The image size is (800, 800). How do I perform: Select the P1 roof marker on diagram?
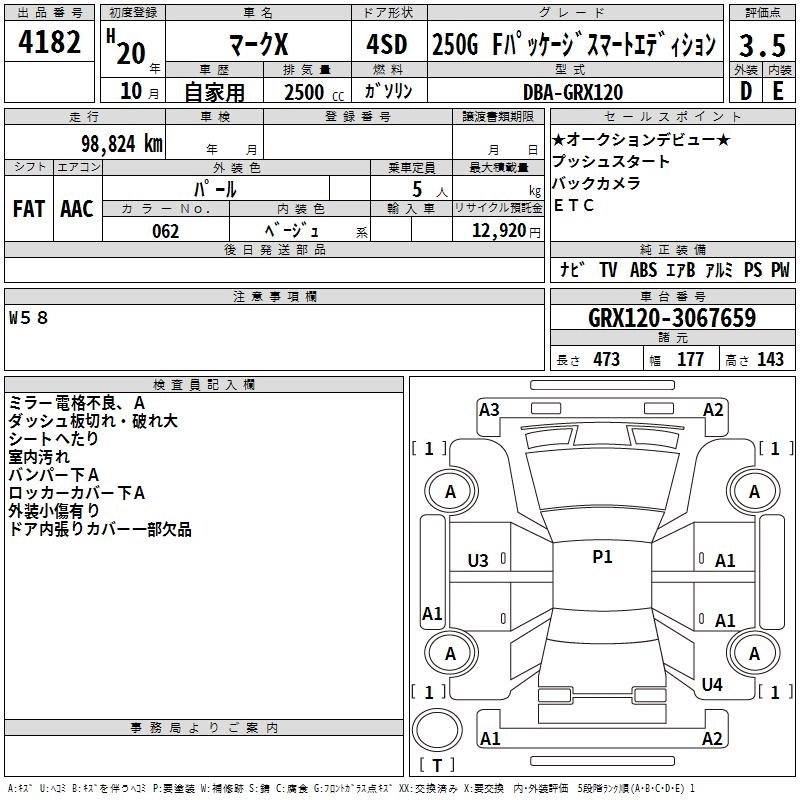[602, 557]
